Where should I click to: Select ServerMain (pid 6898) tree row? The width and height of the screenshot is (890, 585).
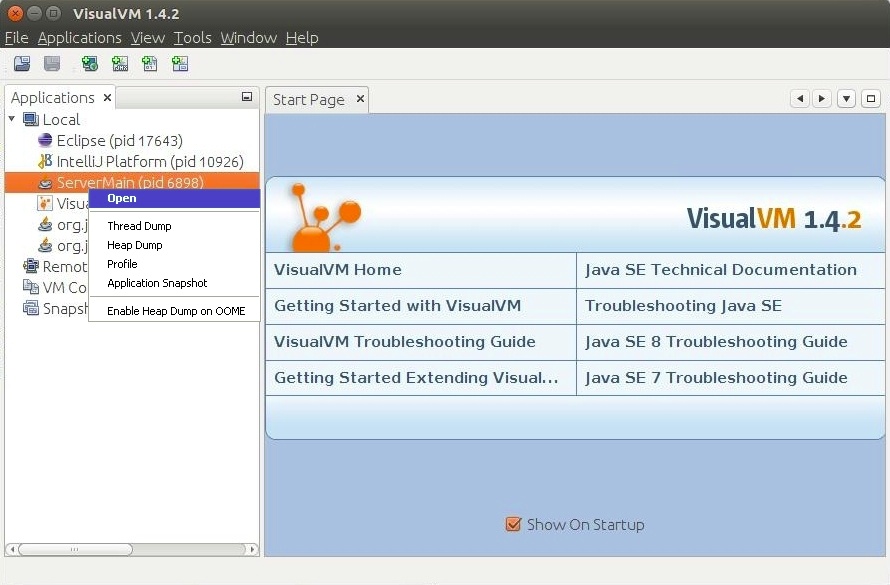coord(132,182)
